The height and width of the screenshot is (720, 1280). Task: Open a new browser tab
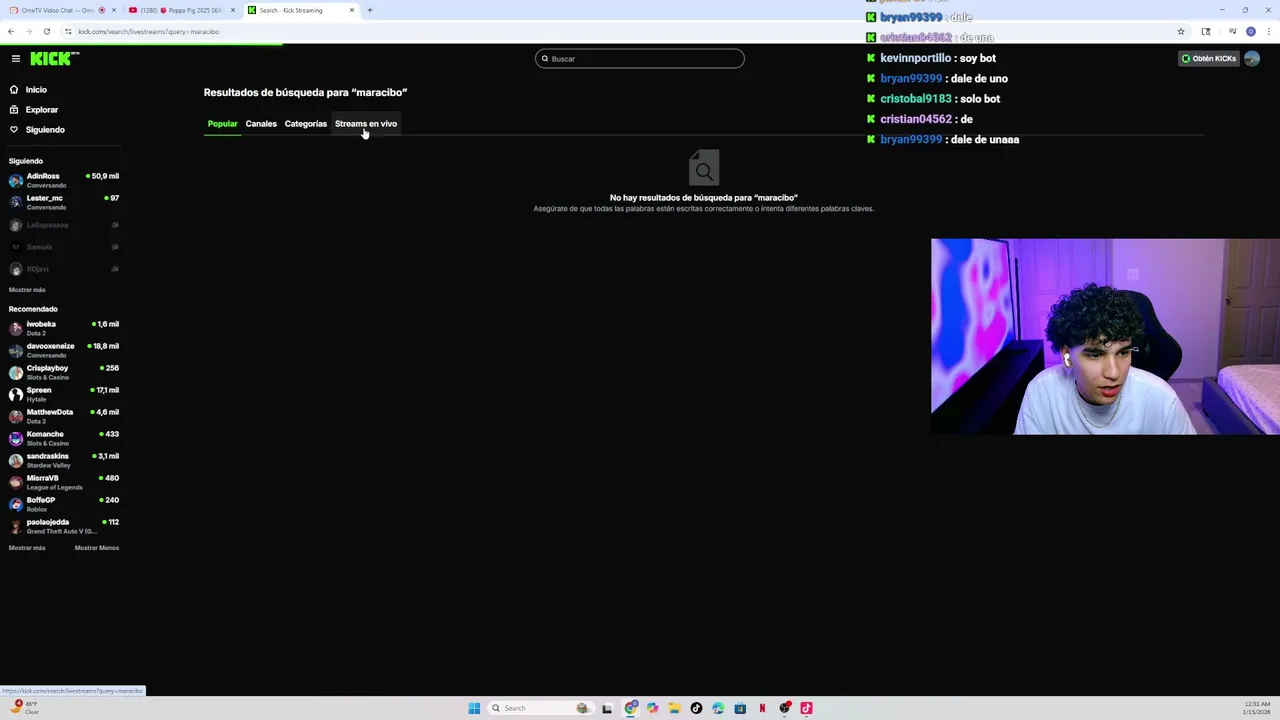pyautogui.click(x=370, y=10)
